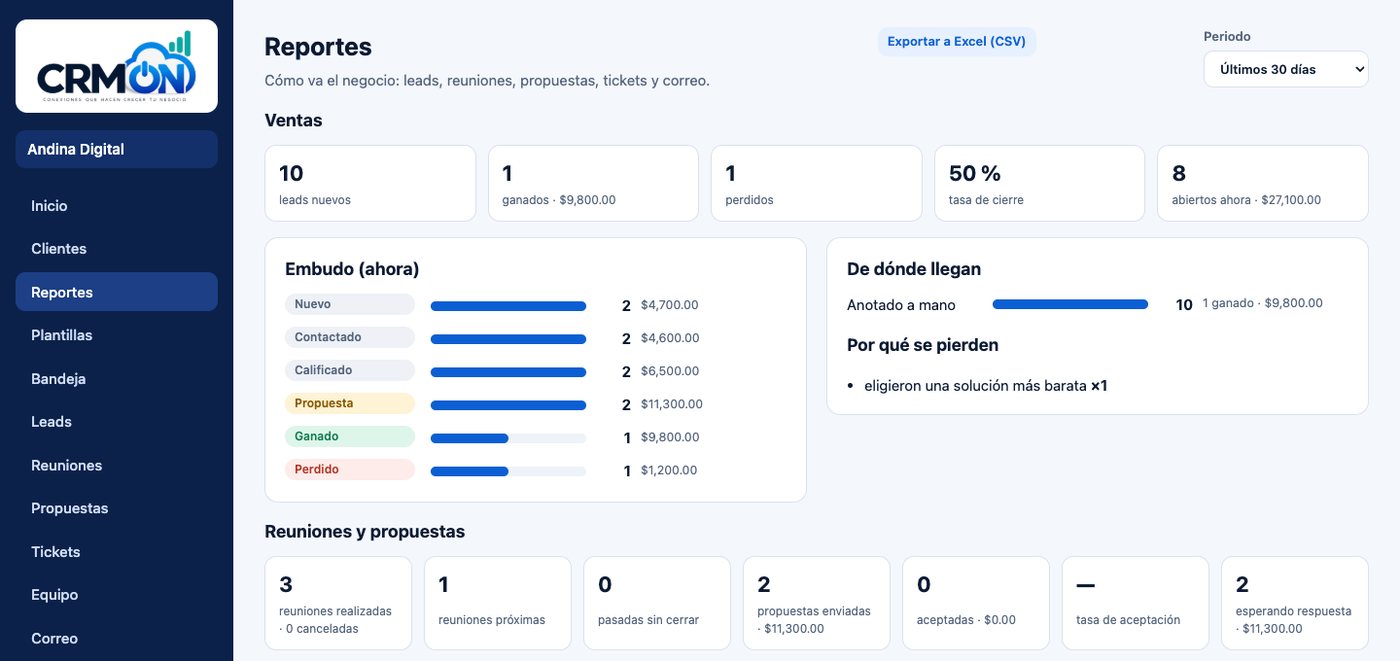Click the 1 perdidos card
The width and height of the screenshot is (1400, 661).
click(x=816, y=183)
